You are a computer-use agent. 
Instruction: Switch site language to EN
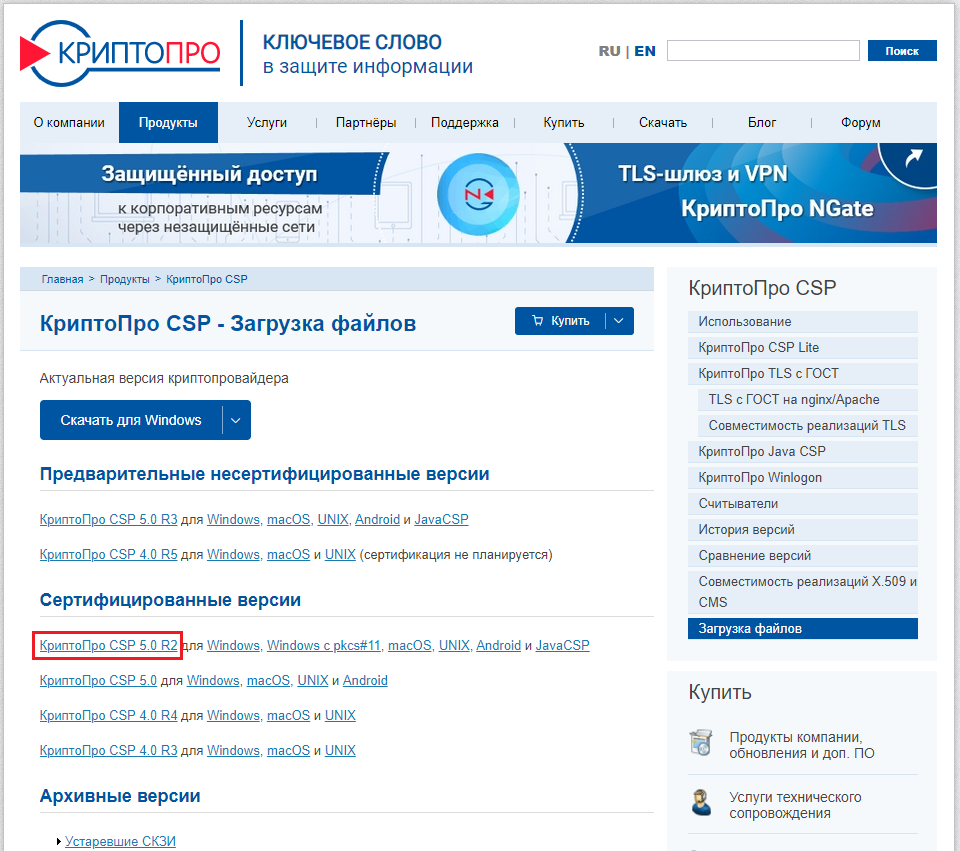click(645, 50)
